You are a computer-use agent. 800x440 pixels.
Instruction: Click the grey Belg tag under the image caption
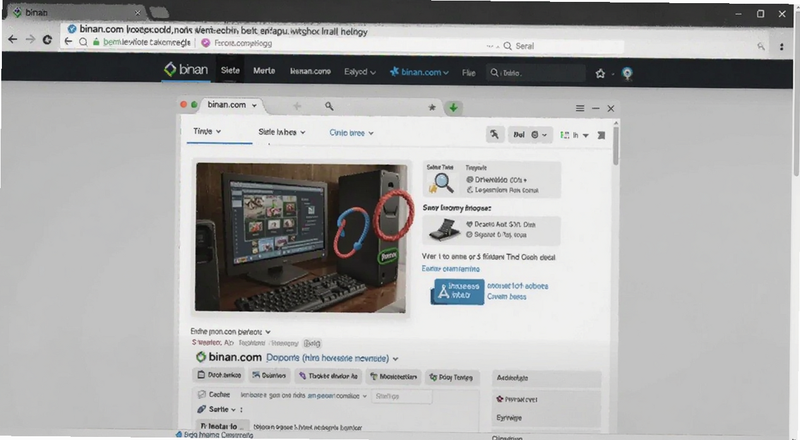tap(312, 344)
